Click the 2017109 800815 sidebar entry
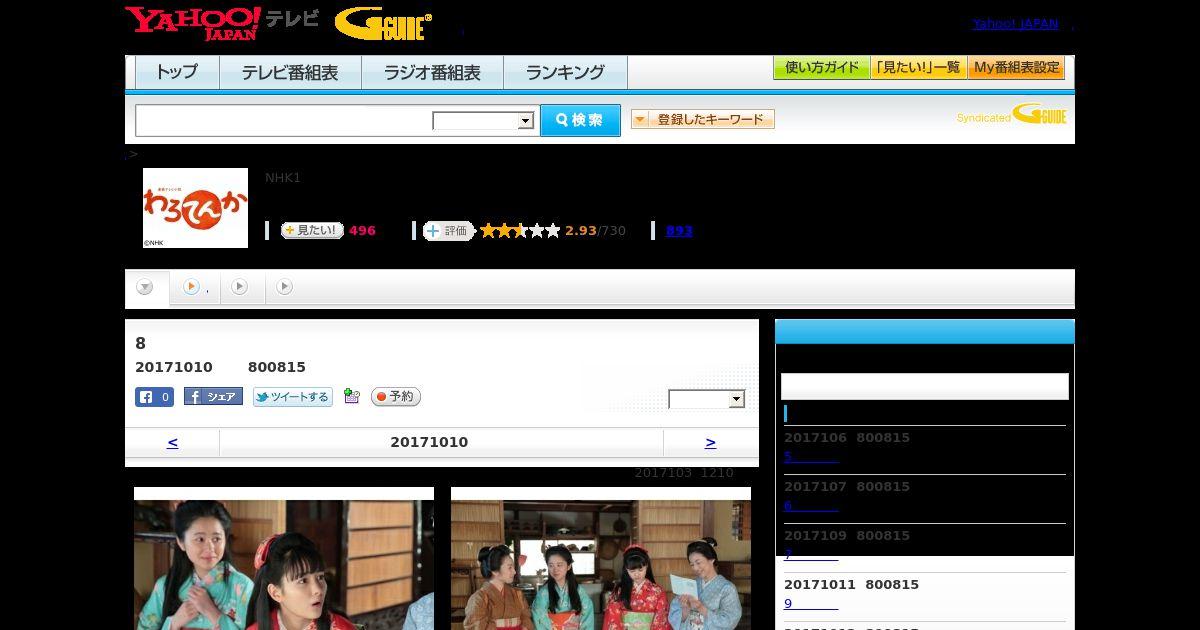 [847, 535]
